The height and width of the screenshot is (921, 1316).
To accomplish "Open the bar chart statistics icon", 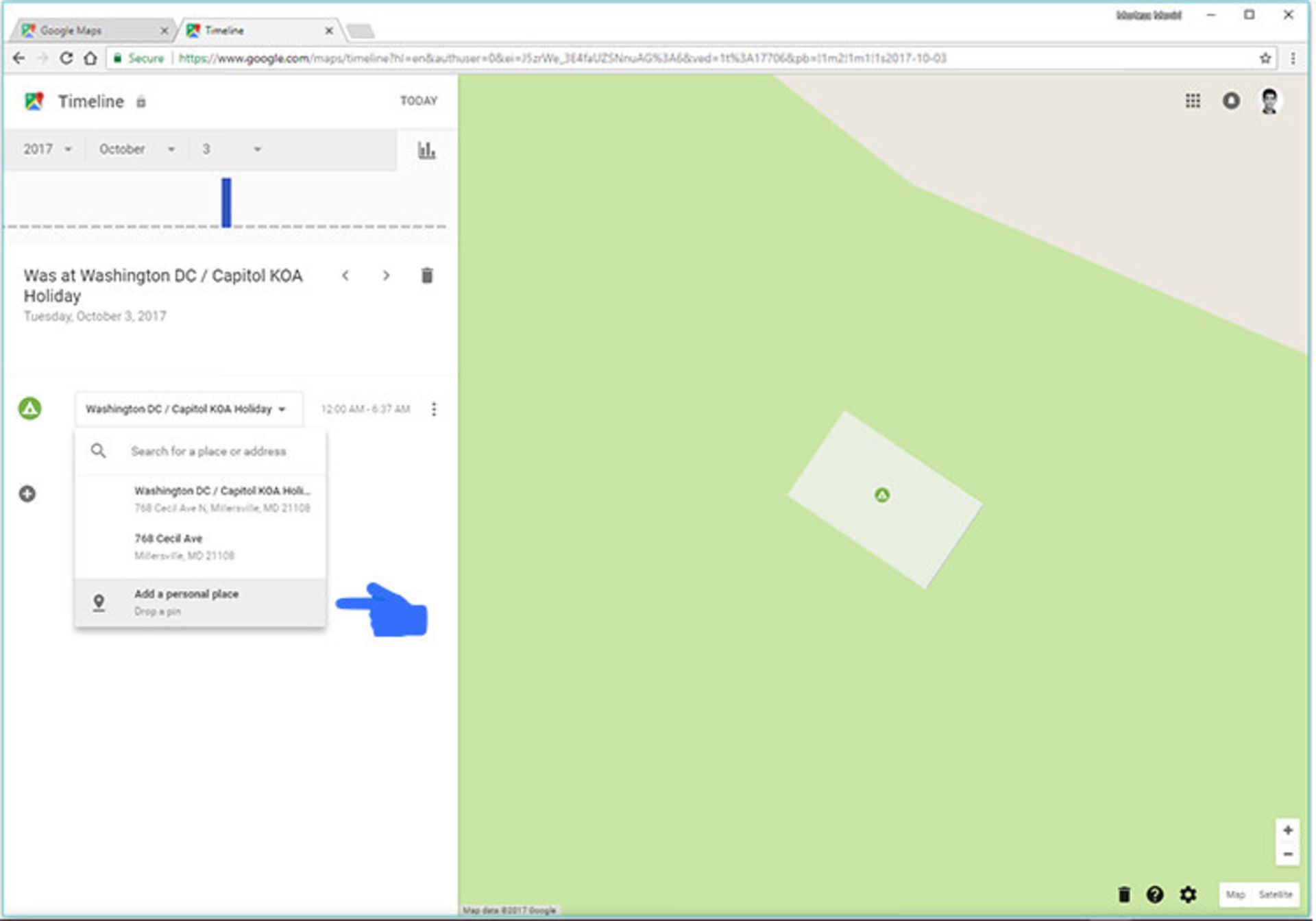I will pyautogui.click(x=426, y=150).
